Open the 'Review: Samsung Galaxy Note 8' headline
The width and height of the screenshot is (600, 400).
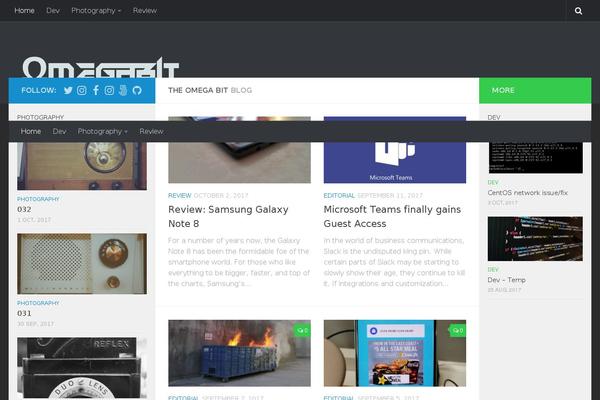tap(228, 217)
